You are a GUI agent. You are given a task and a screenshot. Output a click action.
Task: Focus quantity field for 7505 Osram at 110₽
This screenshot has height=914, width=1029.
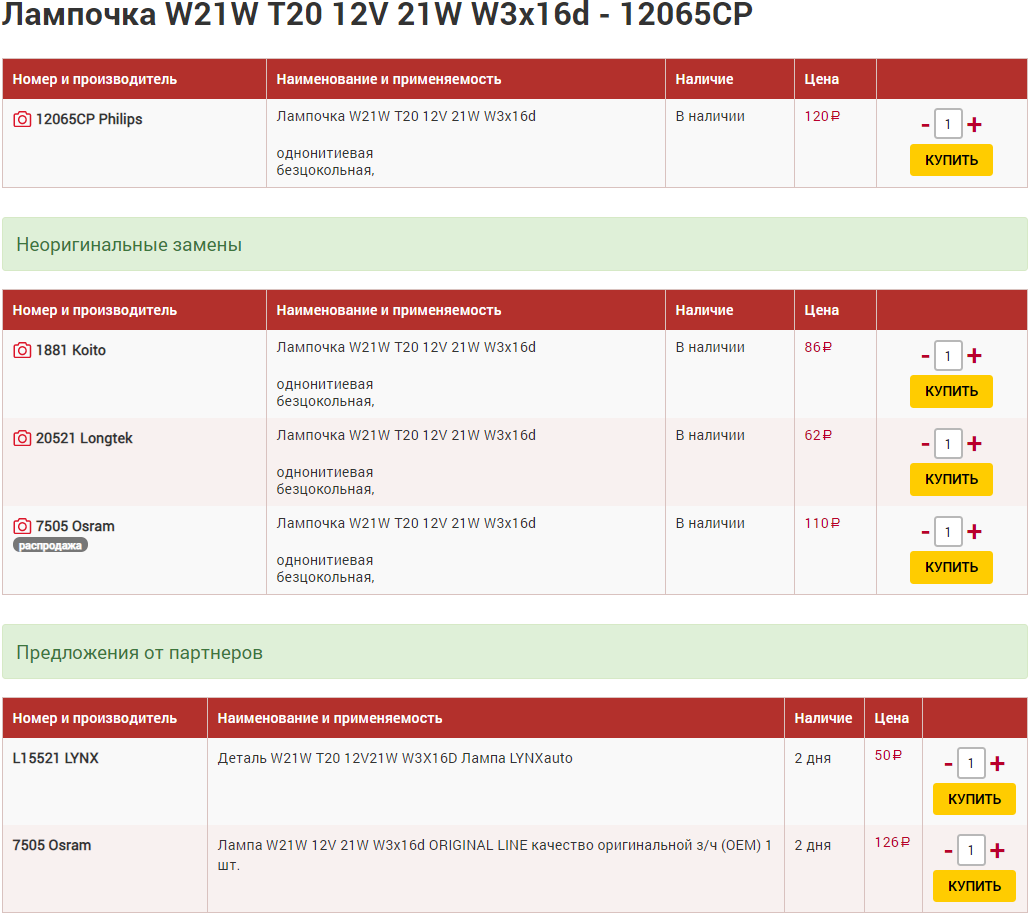[948, 531]
